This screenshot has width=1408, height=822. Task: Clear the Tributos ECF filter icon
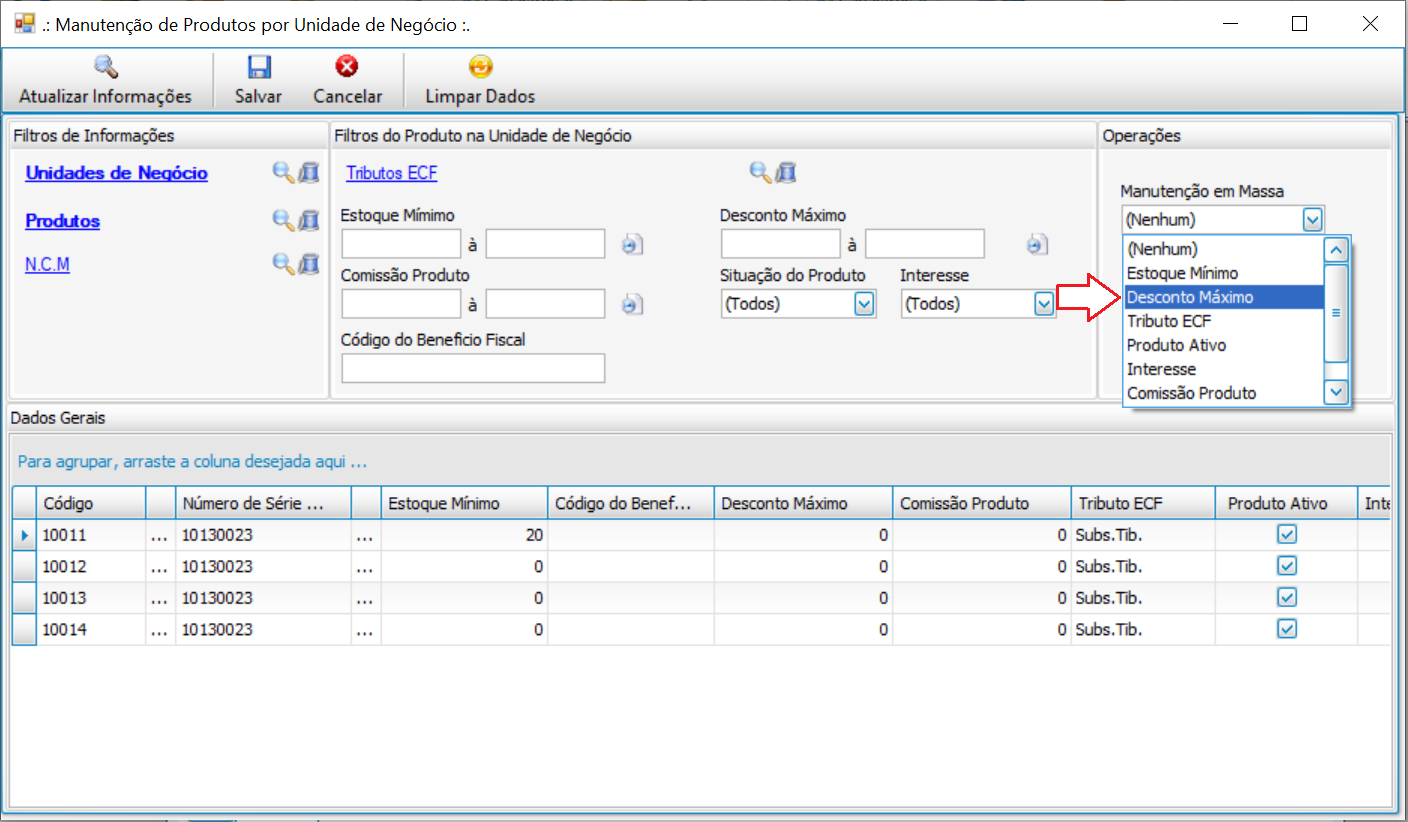pyautogui.click(x=787, y=172)
